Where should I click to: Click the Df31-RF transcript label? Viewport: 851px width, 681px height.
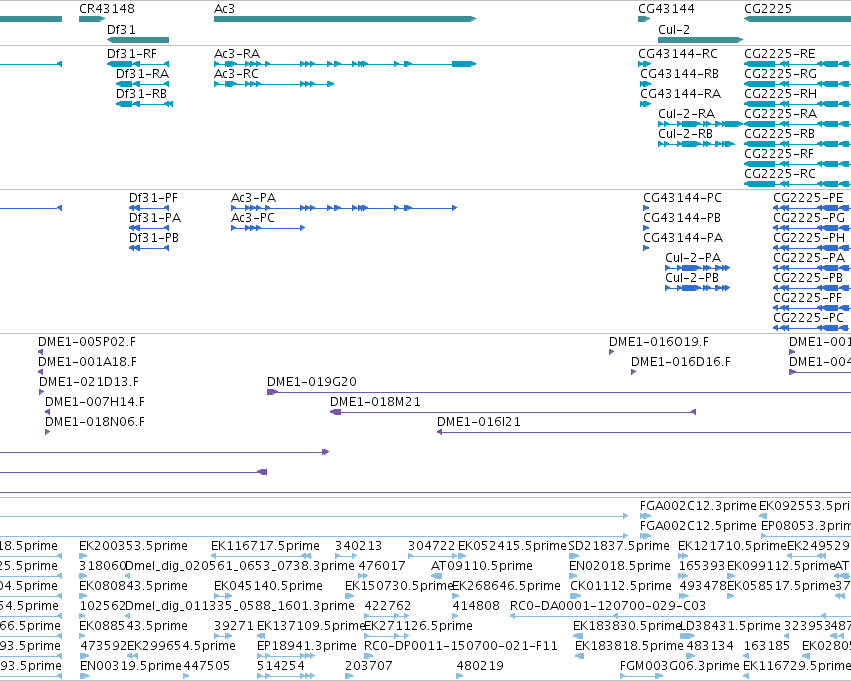tap(132, 54)
